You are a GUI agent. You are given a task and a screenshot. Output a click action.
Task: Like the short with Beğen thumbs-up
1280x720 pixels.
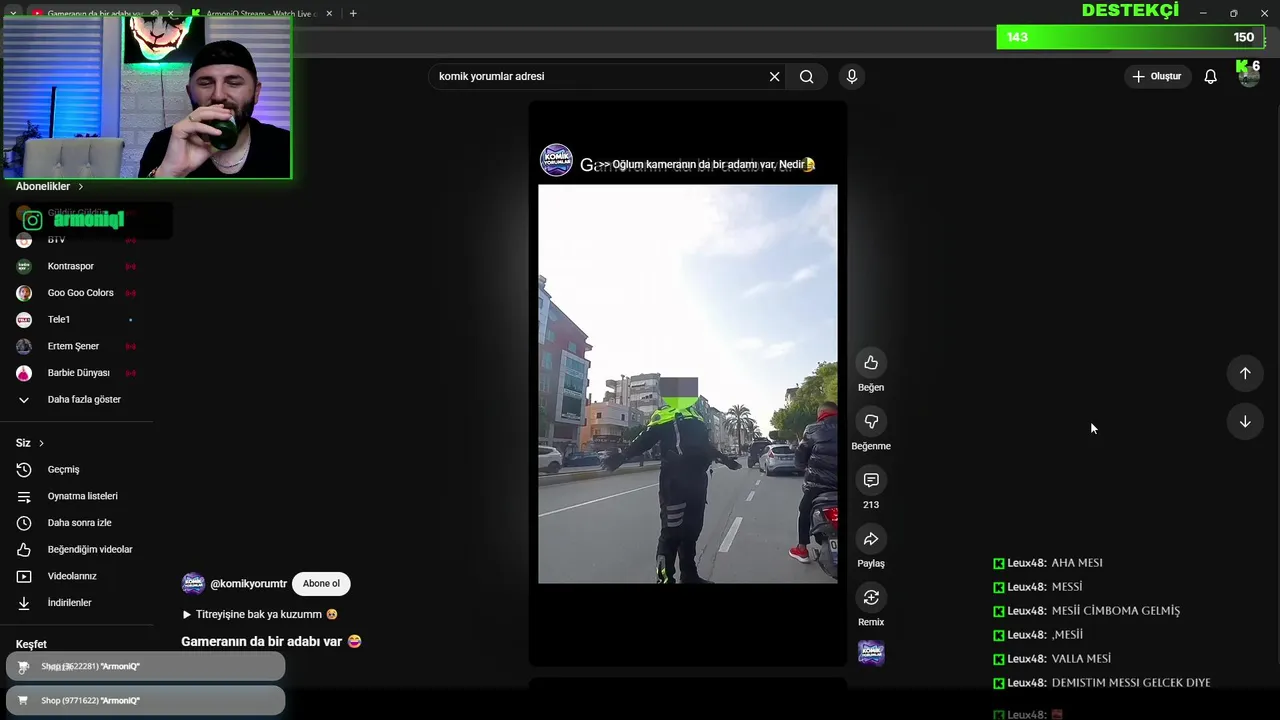pyautogui.click(x=871, y=363)
